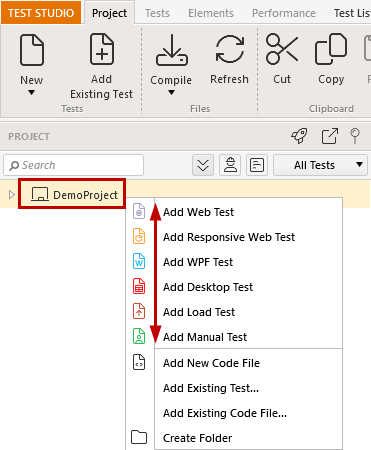Click the Compile ribbon icon
Viewport: 371px width, 450px height.
click(x=172, y=50)
